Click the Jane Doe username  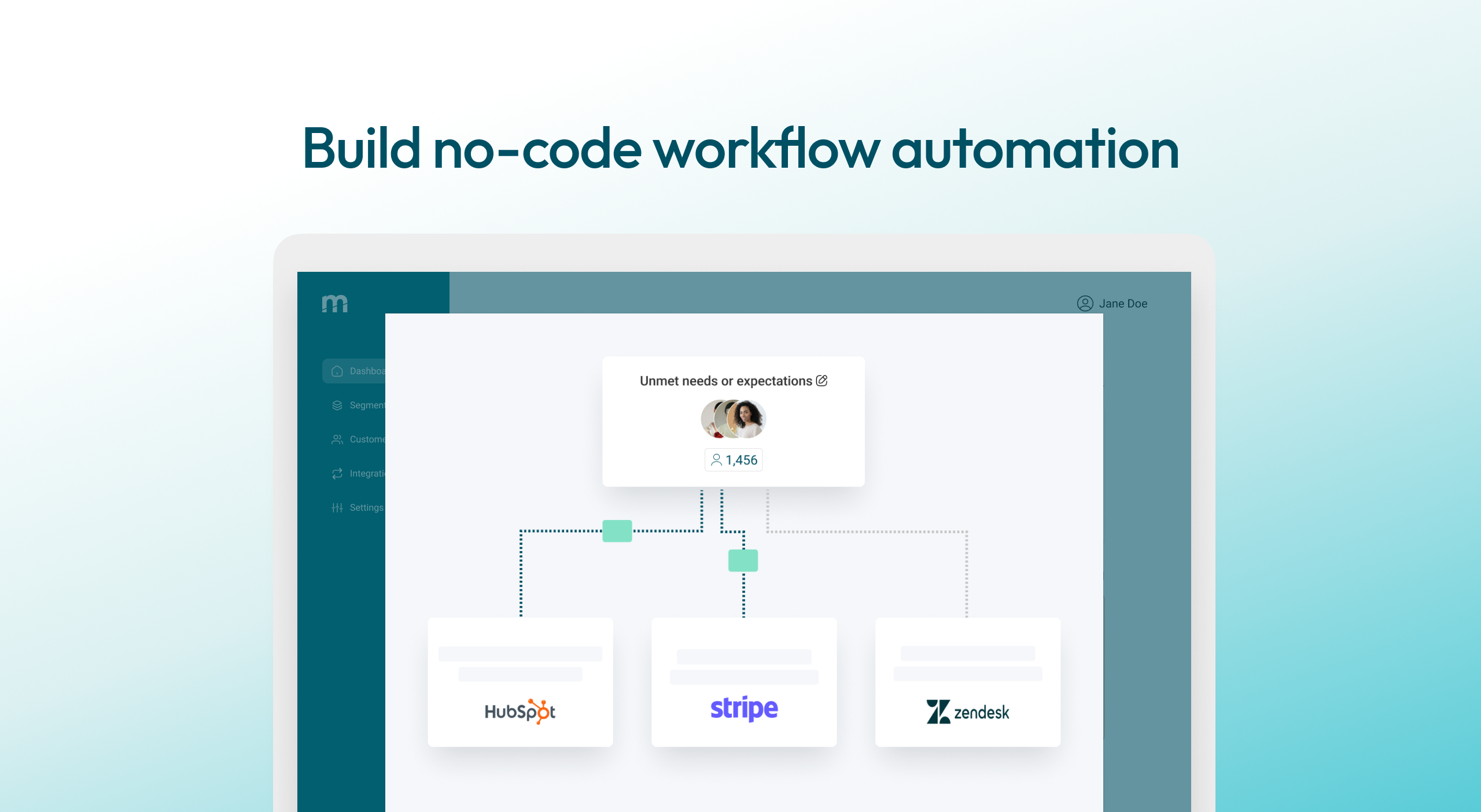(x=1123, y=304)
